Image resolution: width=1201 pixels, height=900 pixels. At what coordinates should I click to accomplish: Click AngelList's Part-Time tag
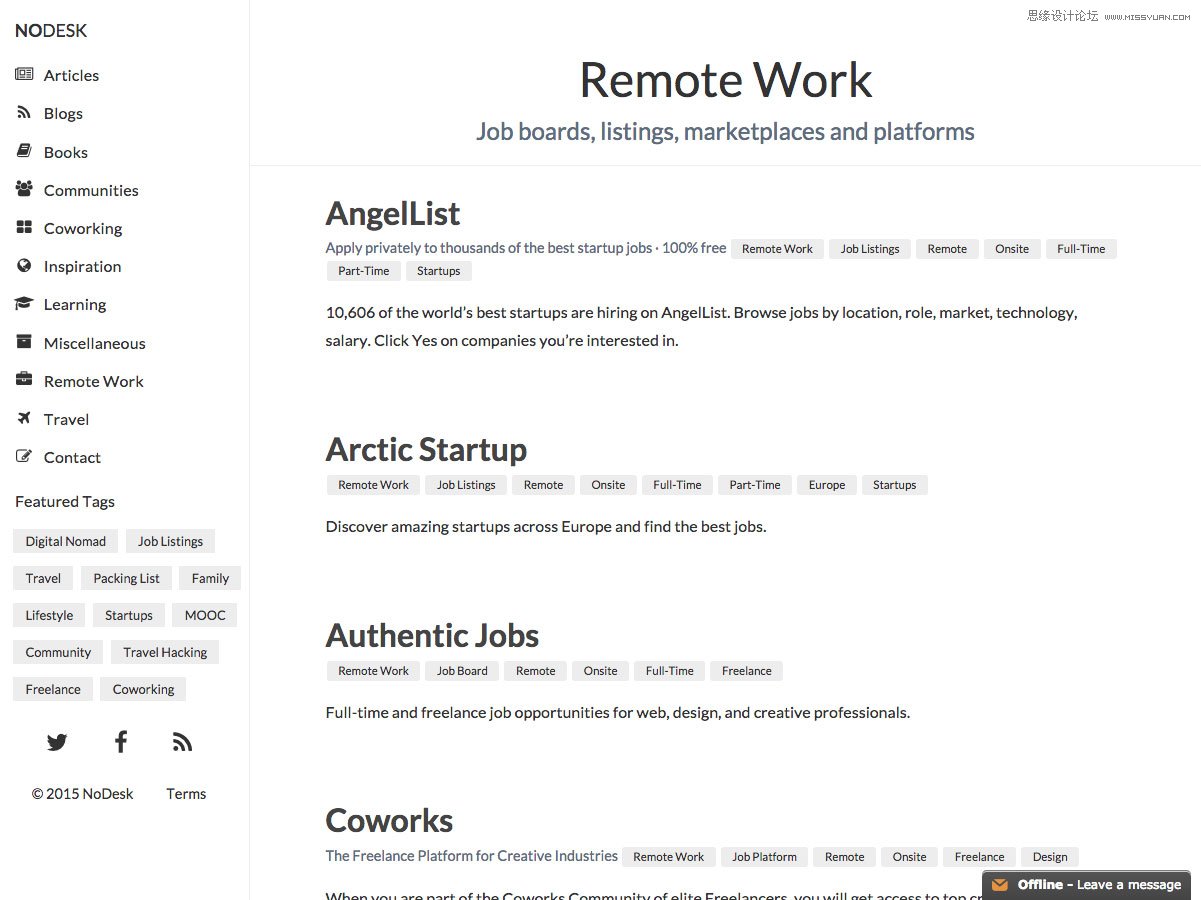point(363,271)
